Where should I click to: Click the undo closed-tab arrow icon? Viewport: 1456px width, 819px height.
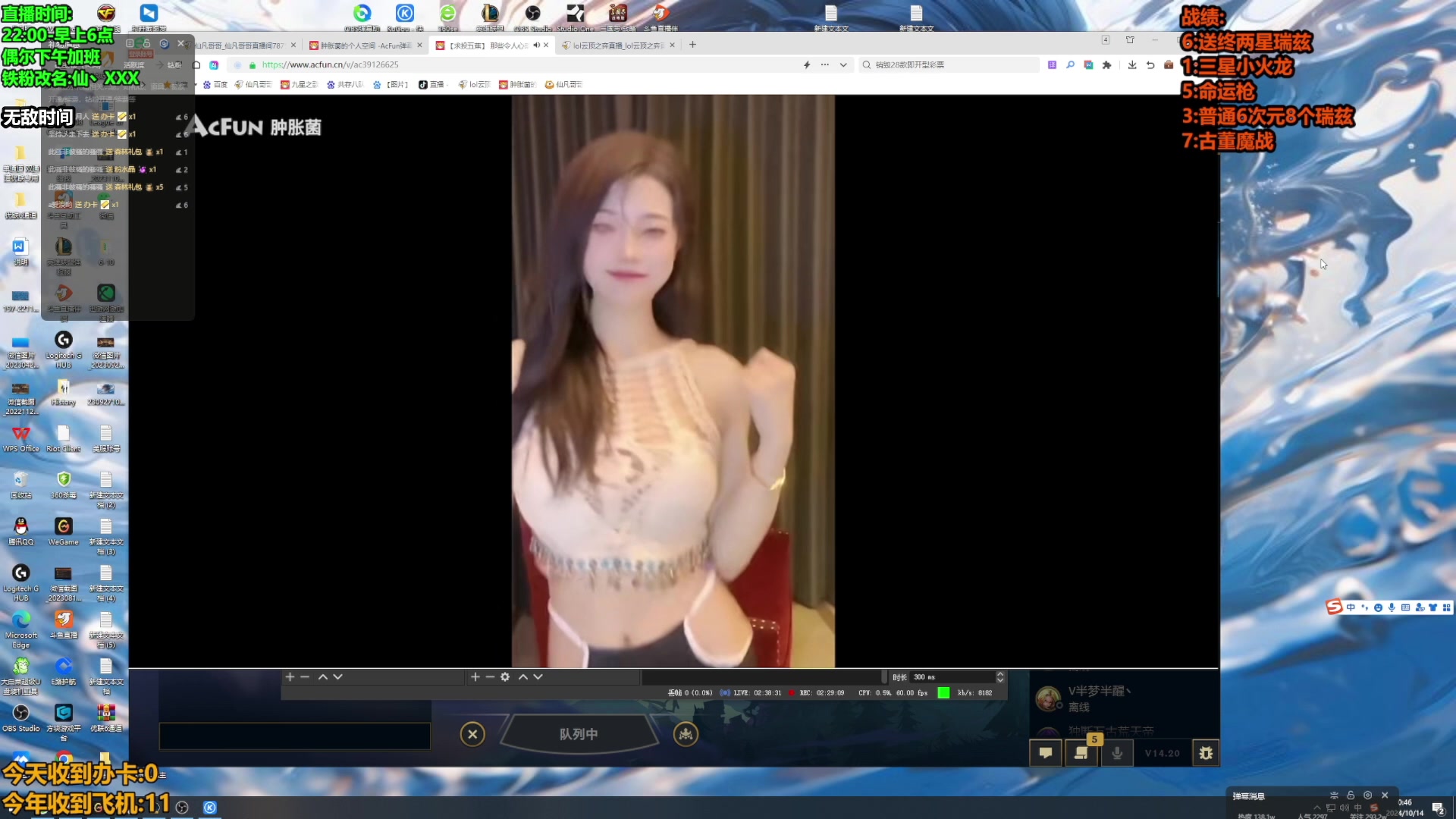point(1150,65)
